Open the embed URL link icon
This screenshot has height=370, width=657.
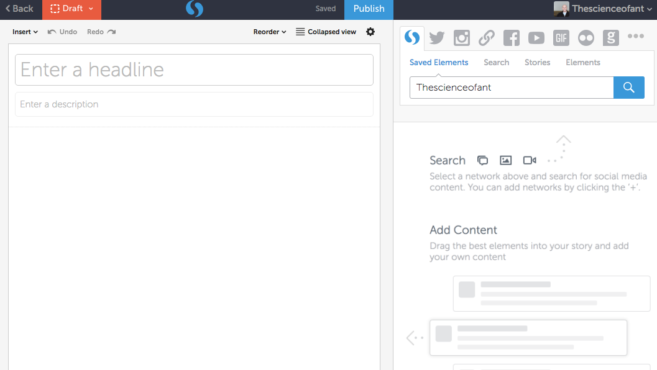coord(486,38)
